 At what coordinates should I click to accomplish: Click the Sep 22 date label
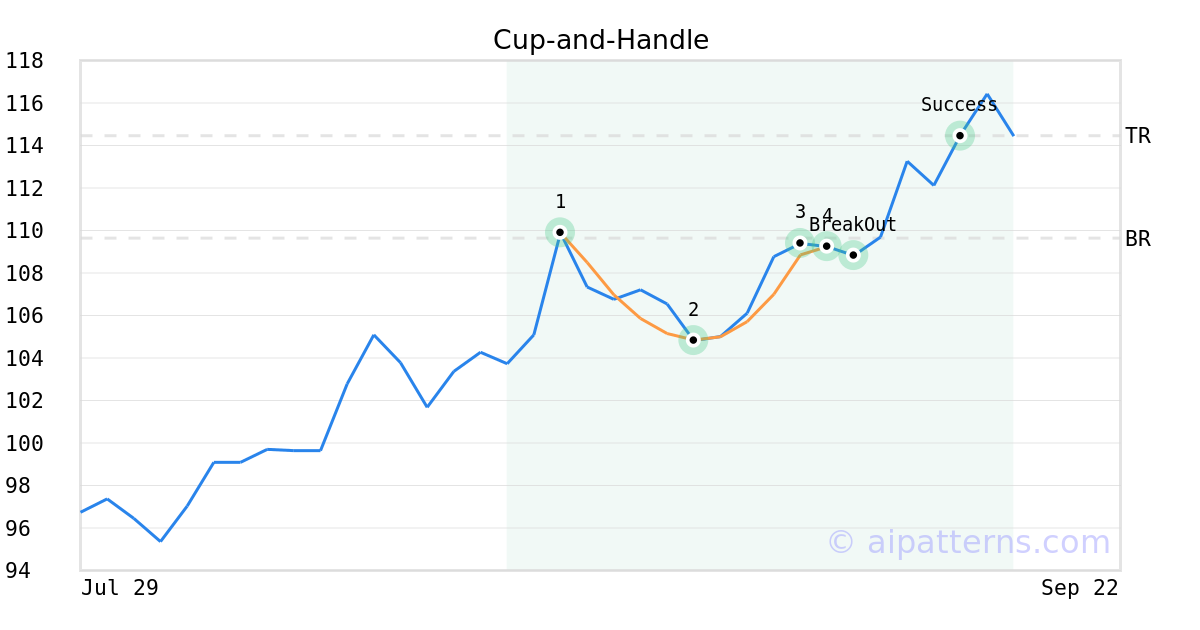tap(1080, 588)
